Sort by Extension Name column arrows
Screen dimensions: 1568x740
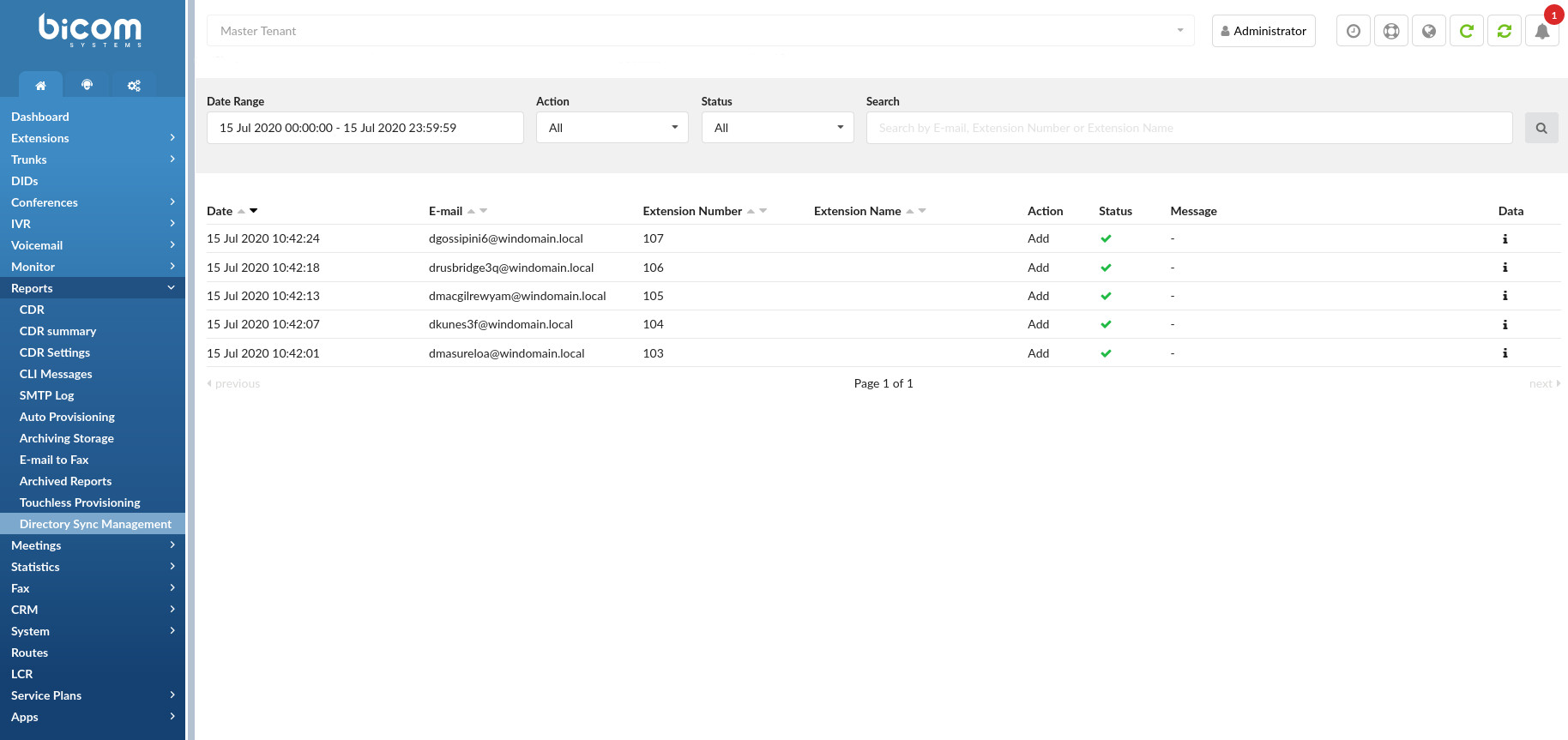(x=916, y=211)
